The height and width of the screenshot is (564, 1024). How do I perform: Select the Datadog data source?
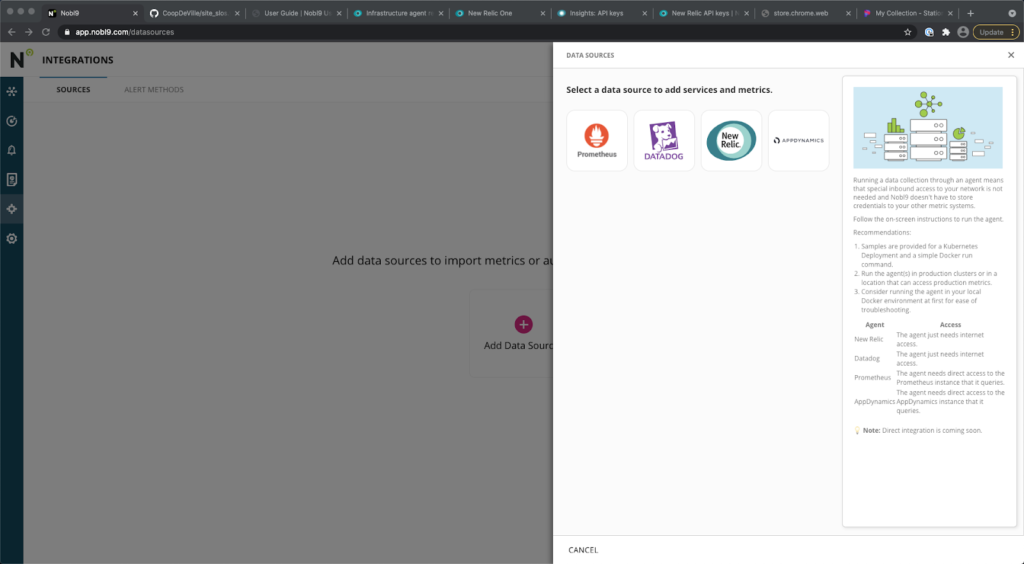(x=664, y=140)
